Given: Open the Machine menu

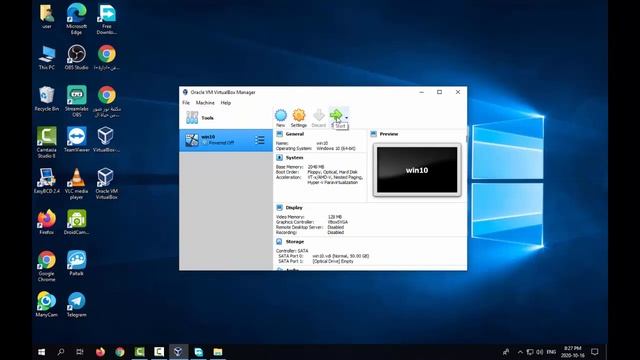Looking at the screenshot, I should pyautogui.click(x=205, y=103).
